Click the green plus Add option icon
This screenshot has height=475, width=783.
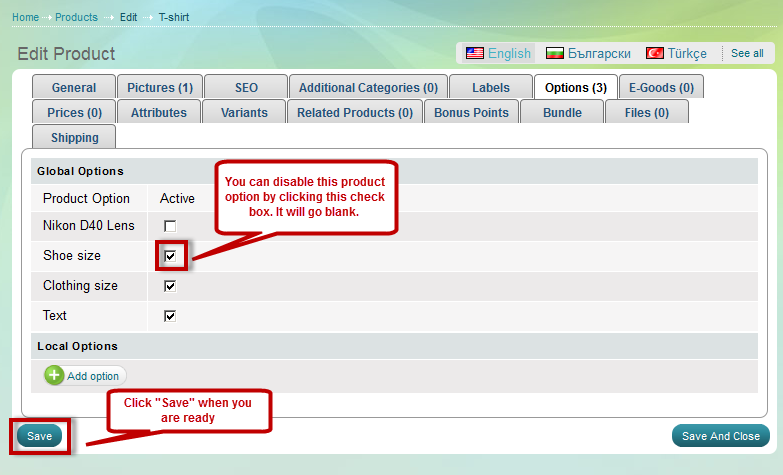[x=54, y=375]
